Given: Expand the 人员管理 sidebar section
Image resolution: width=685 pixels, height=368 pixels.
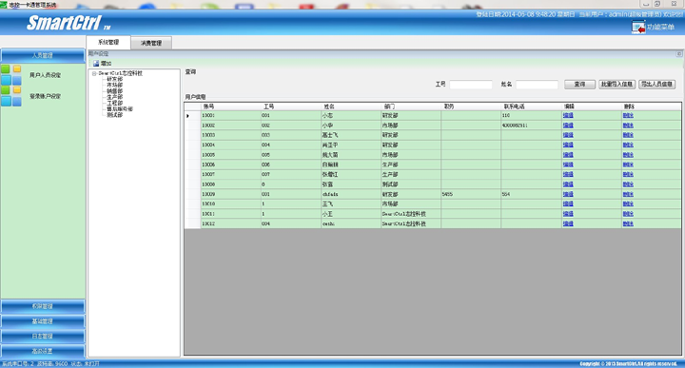Looking at the screenshot, I should click(42, 56).
